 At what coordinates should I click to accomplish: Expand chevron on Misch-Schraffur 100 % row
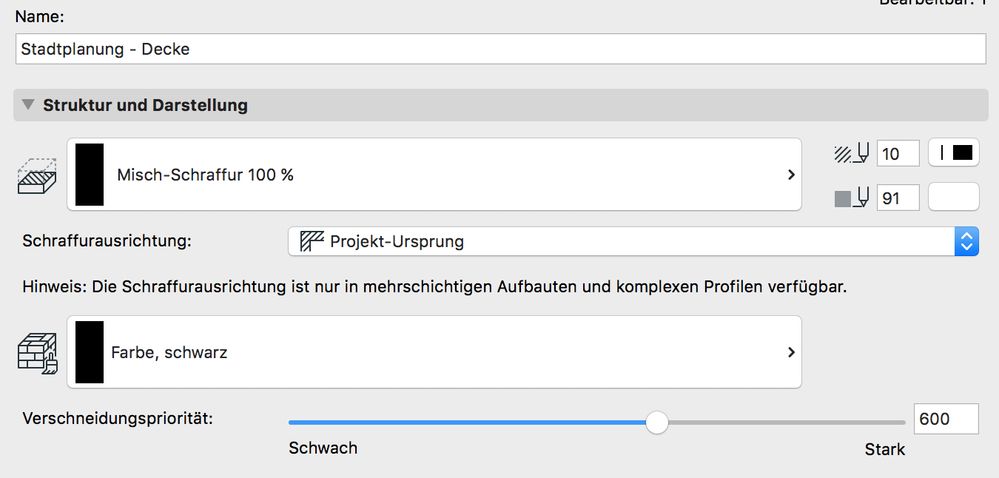790,175
